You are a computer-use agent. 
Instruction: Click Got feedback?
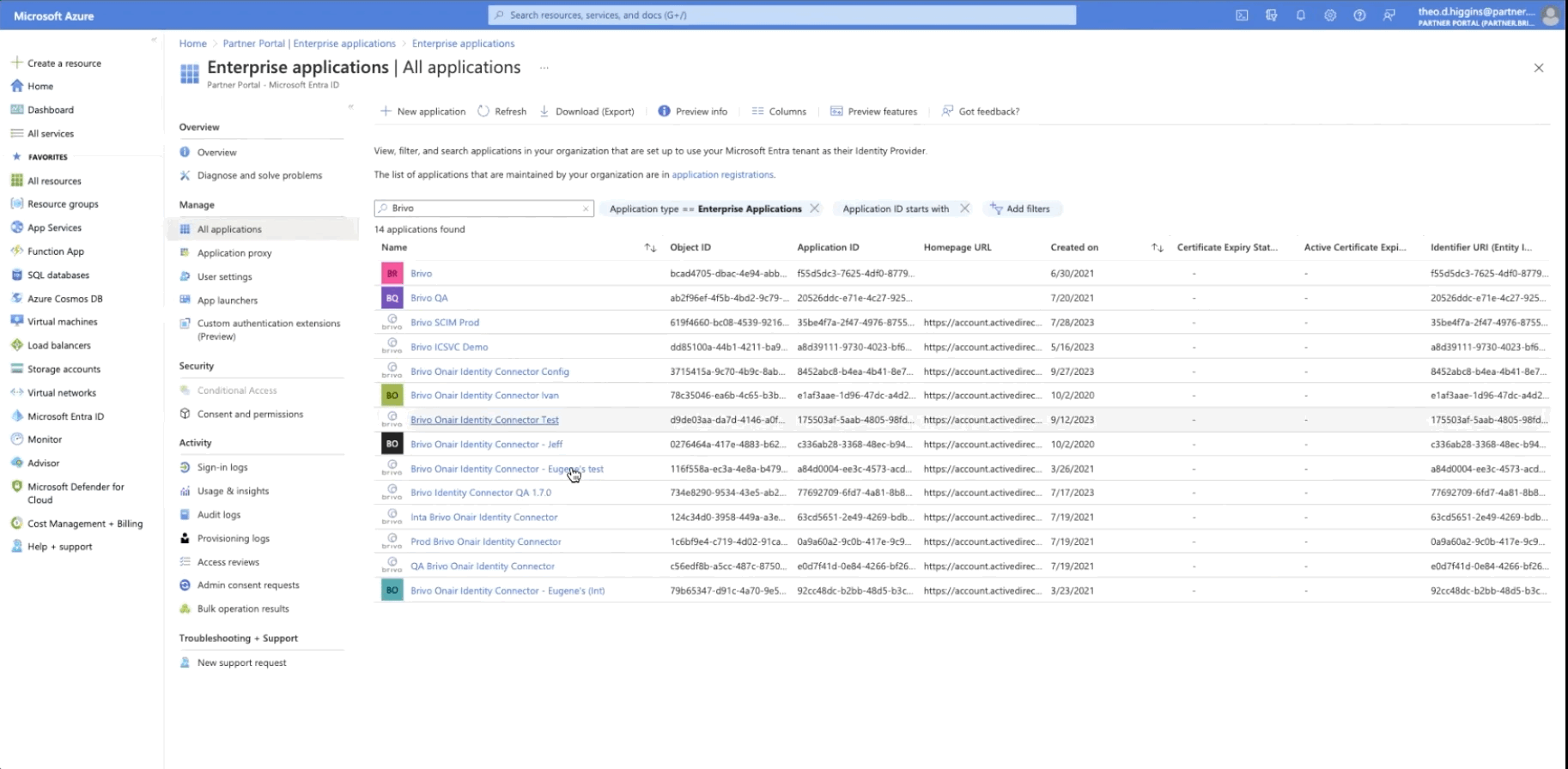(981, 112)
